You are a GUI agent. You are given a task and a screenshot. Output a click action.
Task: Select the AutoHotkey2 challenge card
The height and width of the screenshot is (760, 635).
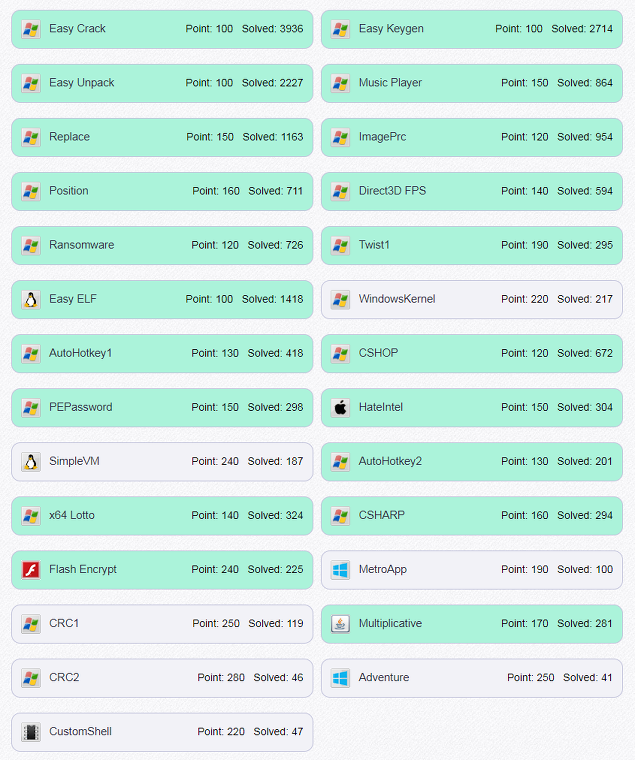pos(472,461)
